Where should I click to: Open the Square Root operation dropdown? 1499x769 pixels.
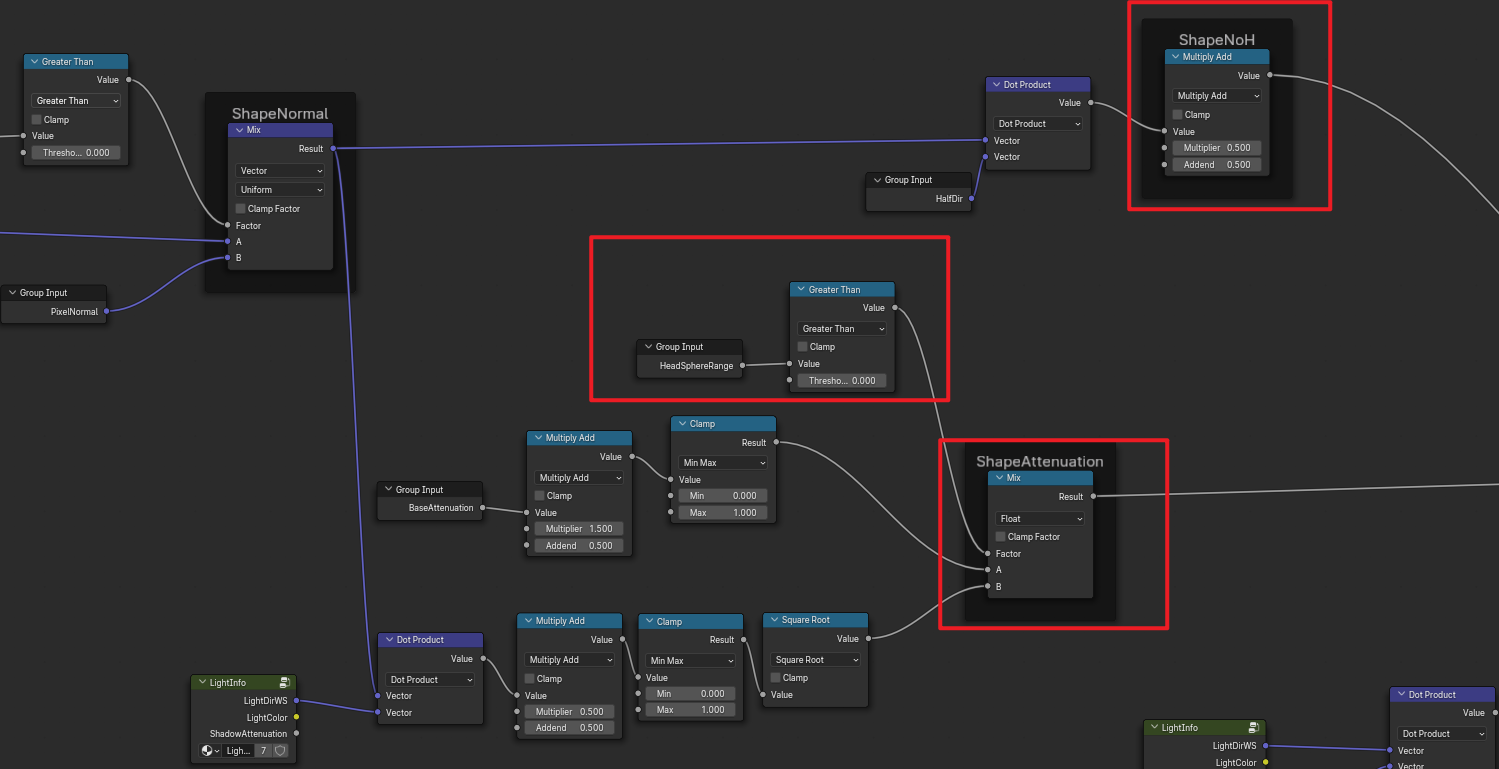click(x=815, y=660)
